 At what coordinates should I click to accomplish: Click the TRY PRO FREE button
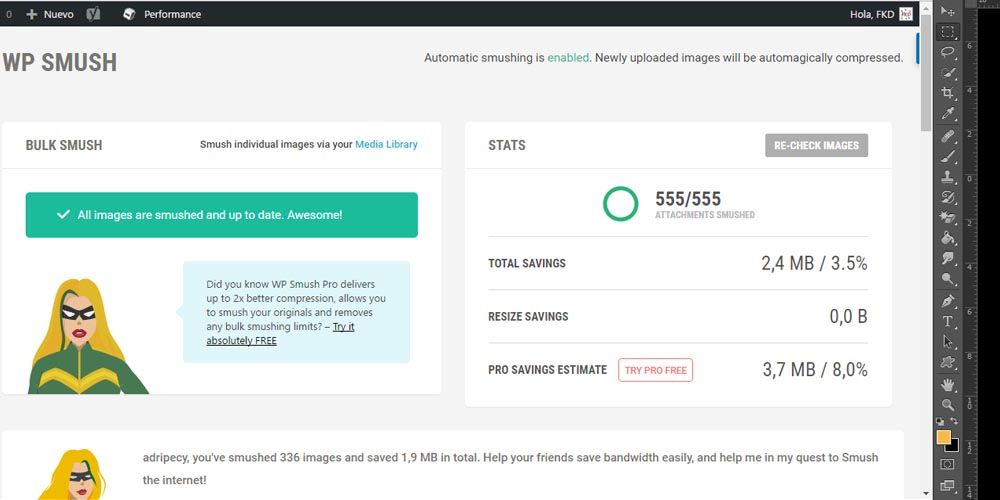(656, 370)
